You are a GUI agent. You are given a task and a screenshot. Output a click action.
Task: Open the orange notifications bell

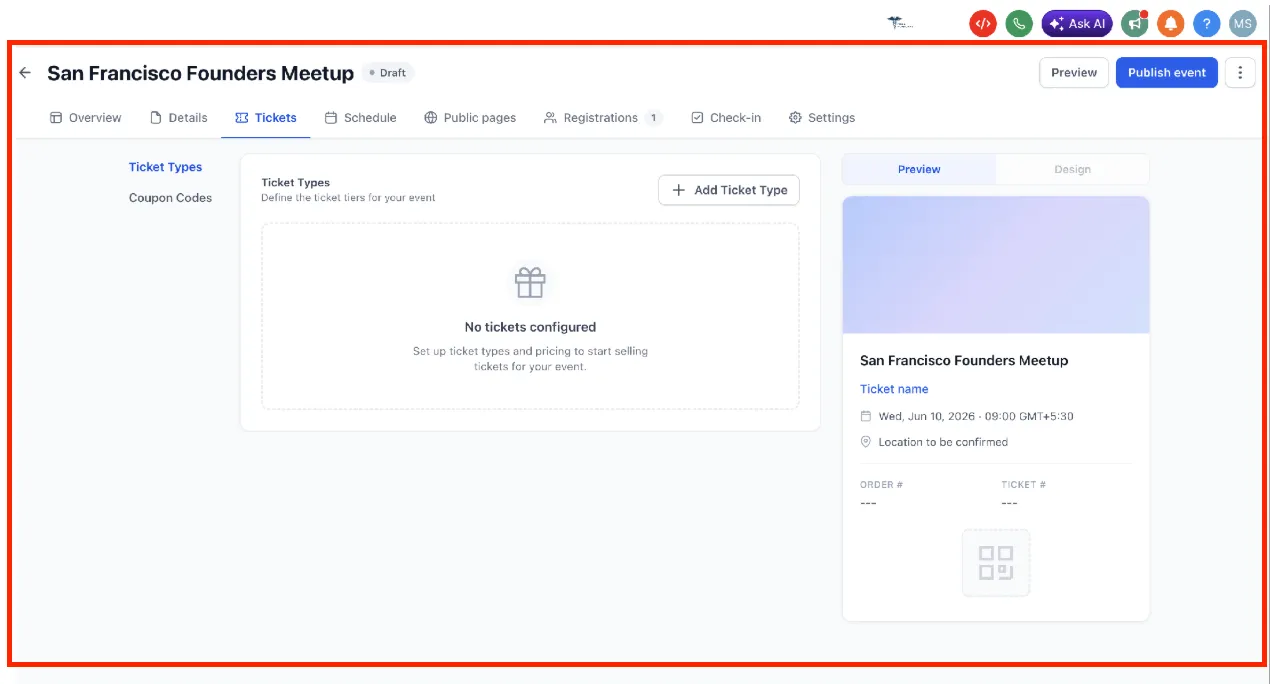click(x=1171, y=24)
